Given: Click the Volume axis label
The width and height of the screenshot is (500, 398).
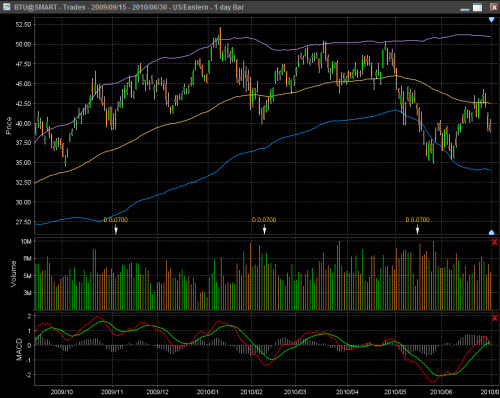Looking at the screenshot, I should pos(13,274).
